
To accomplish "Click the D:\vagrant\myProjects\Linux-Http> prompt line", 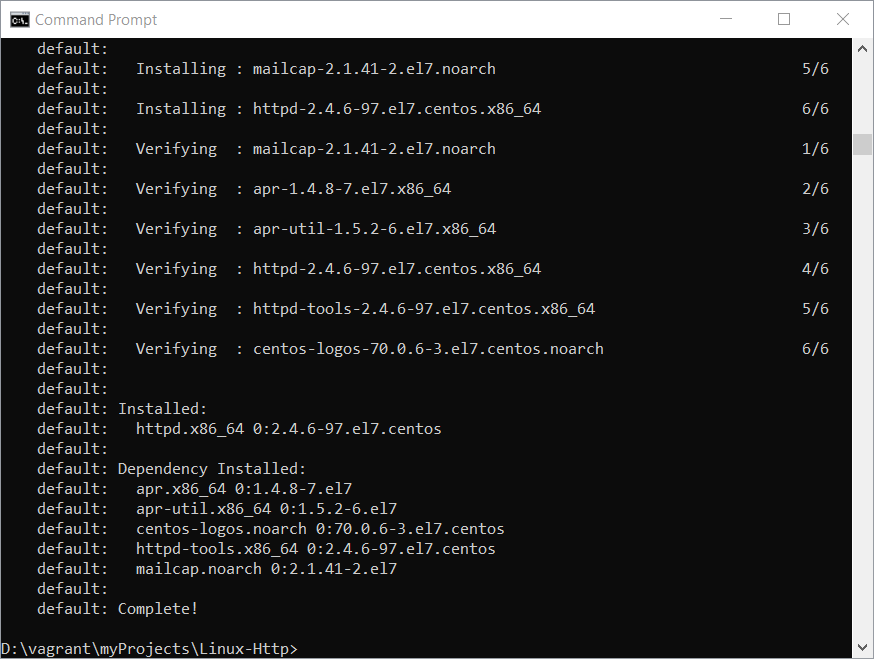I will 149,649.
